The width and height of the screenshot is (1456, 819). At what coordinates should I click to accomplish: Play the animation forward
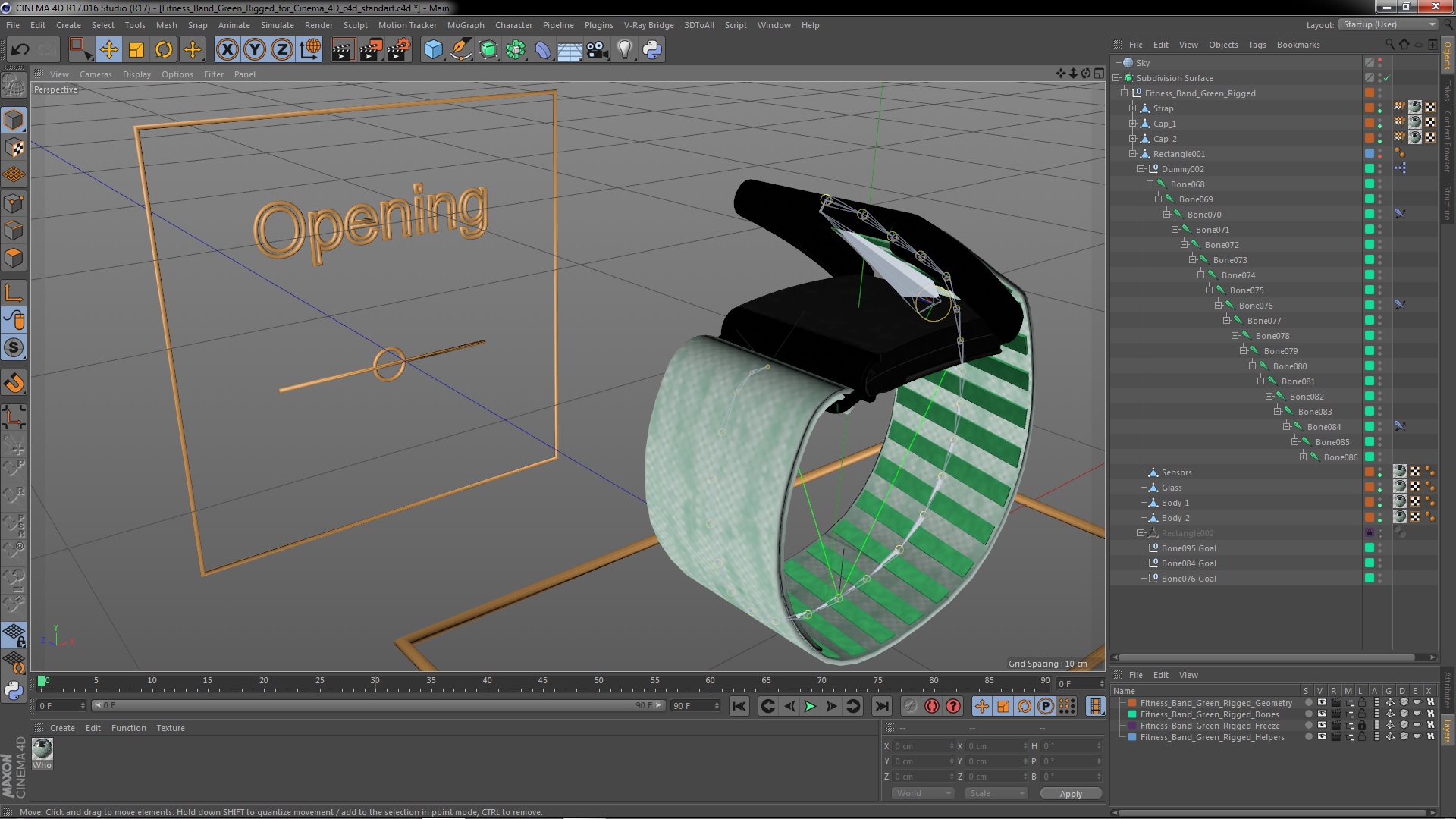coord(810,706)
